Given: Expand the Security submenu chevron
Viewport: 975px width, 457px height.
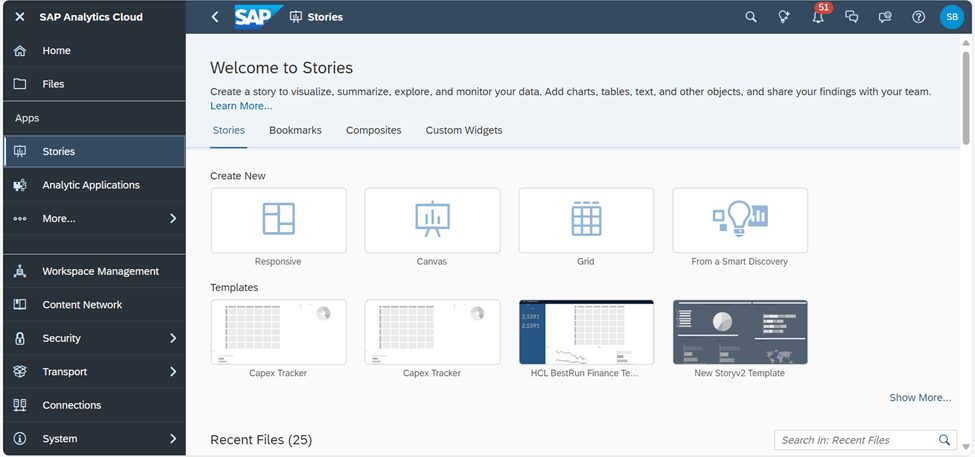Looking at the screenshot, I should 173,338.
